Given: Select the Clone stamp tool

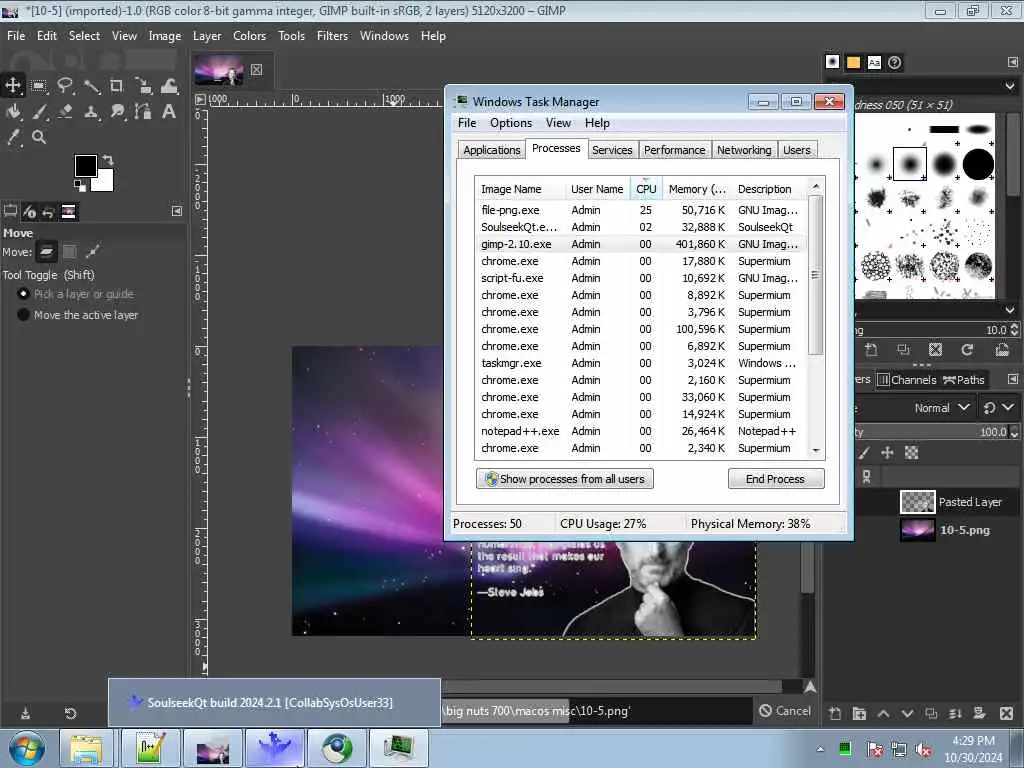Looking at the screenshot, I should click(91, 112).
